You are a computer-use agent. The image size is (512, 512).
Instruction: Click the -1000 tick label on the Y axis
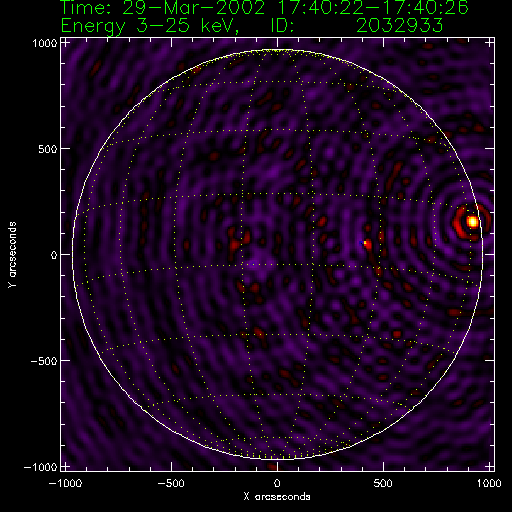41,467
